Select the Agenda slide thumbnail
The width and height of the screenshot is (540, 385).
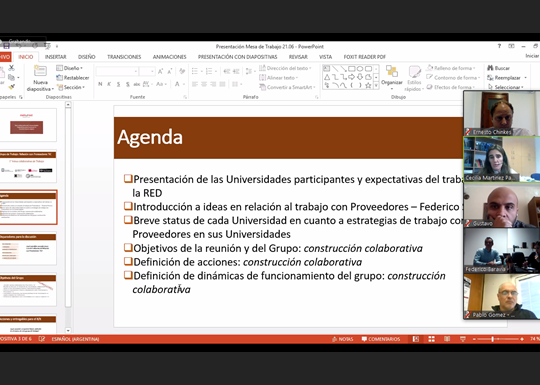click(28, 207)
